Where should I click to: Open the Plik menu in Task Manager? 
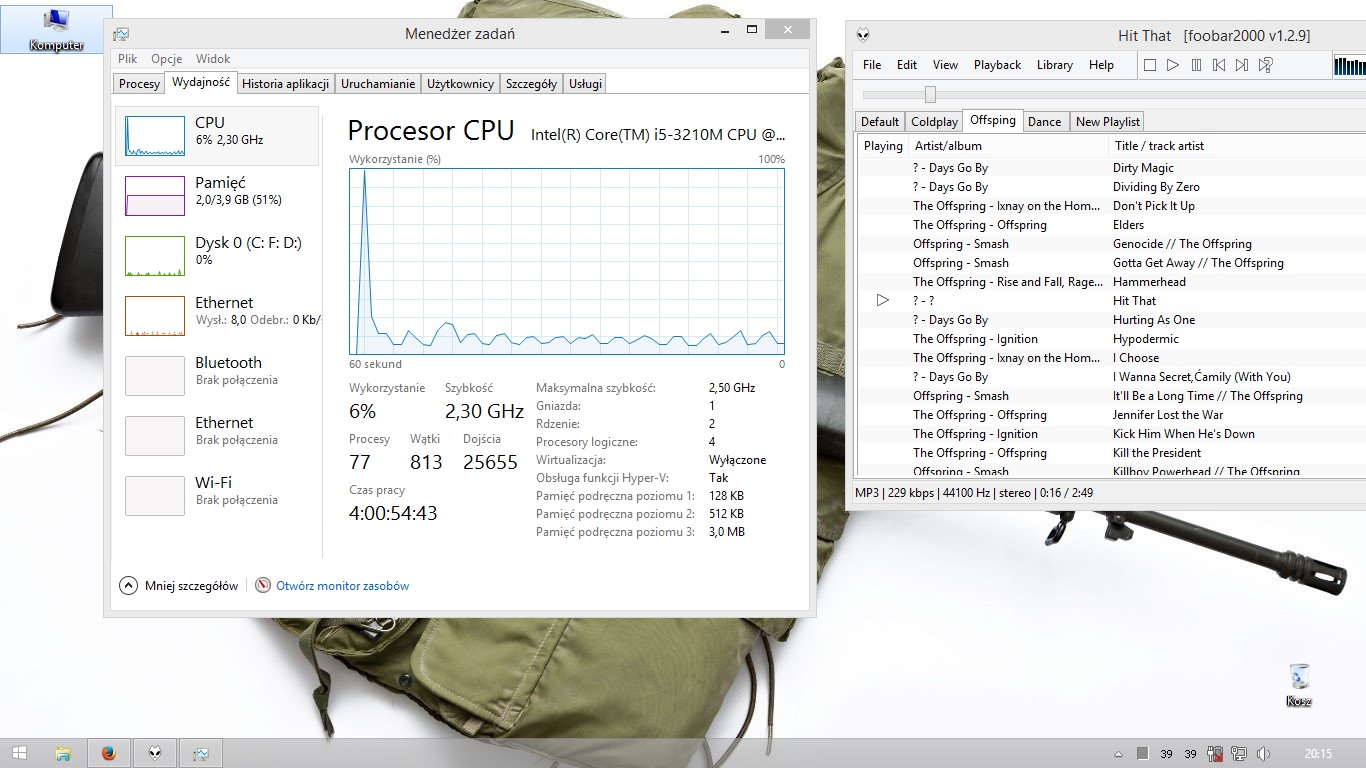click(x=128, y=59)
